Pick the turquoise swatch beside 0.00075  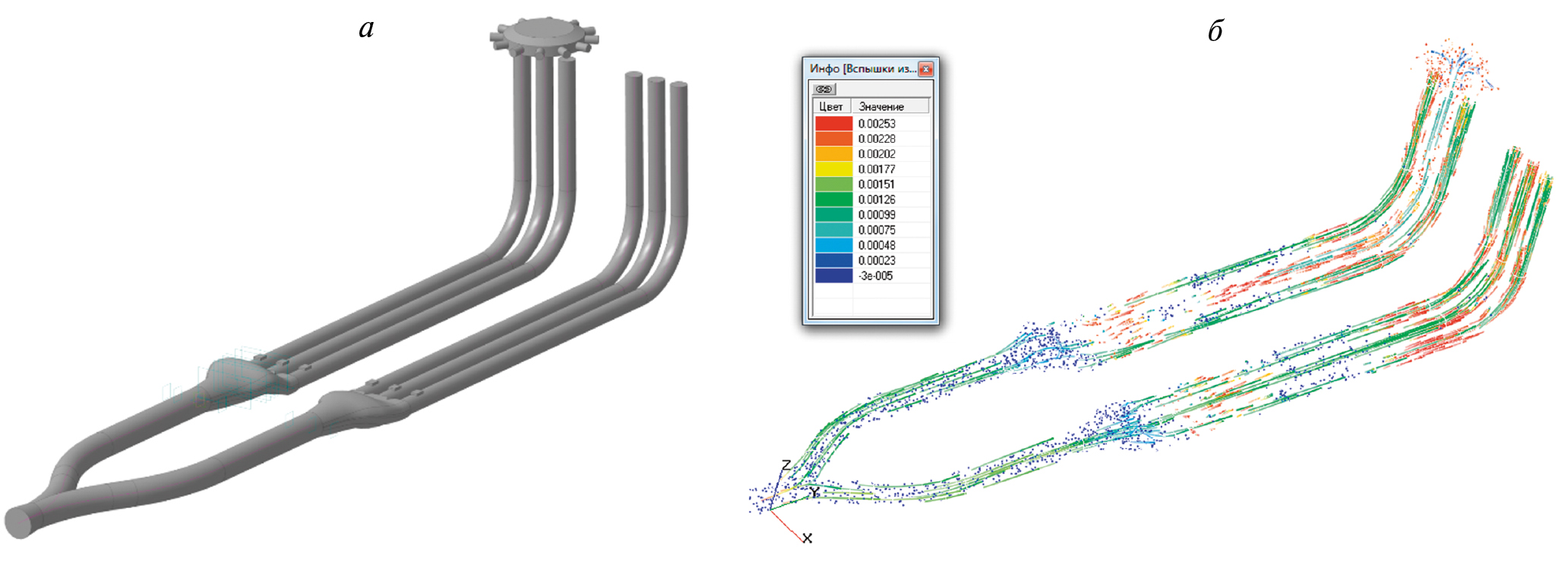833,230
